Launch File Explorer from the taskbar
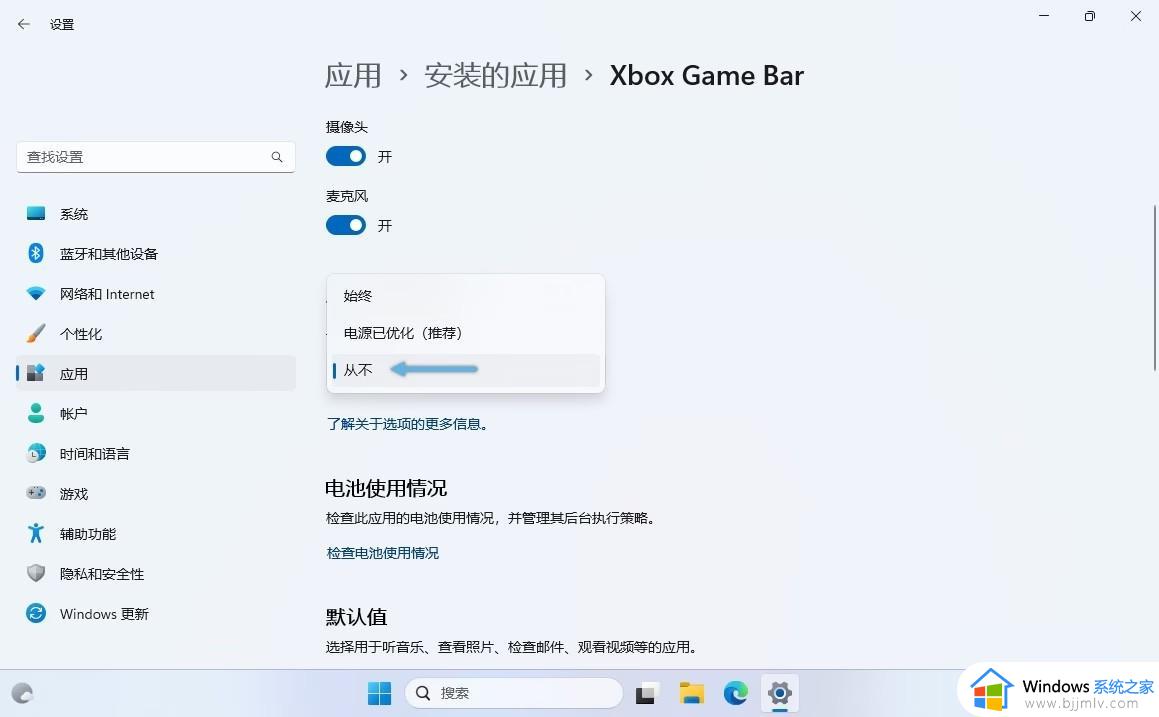Screen dimensions: 1159x717 (692, 693)
